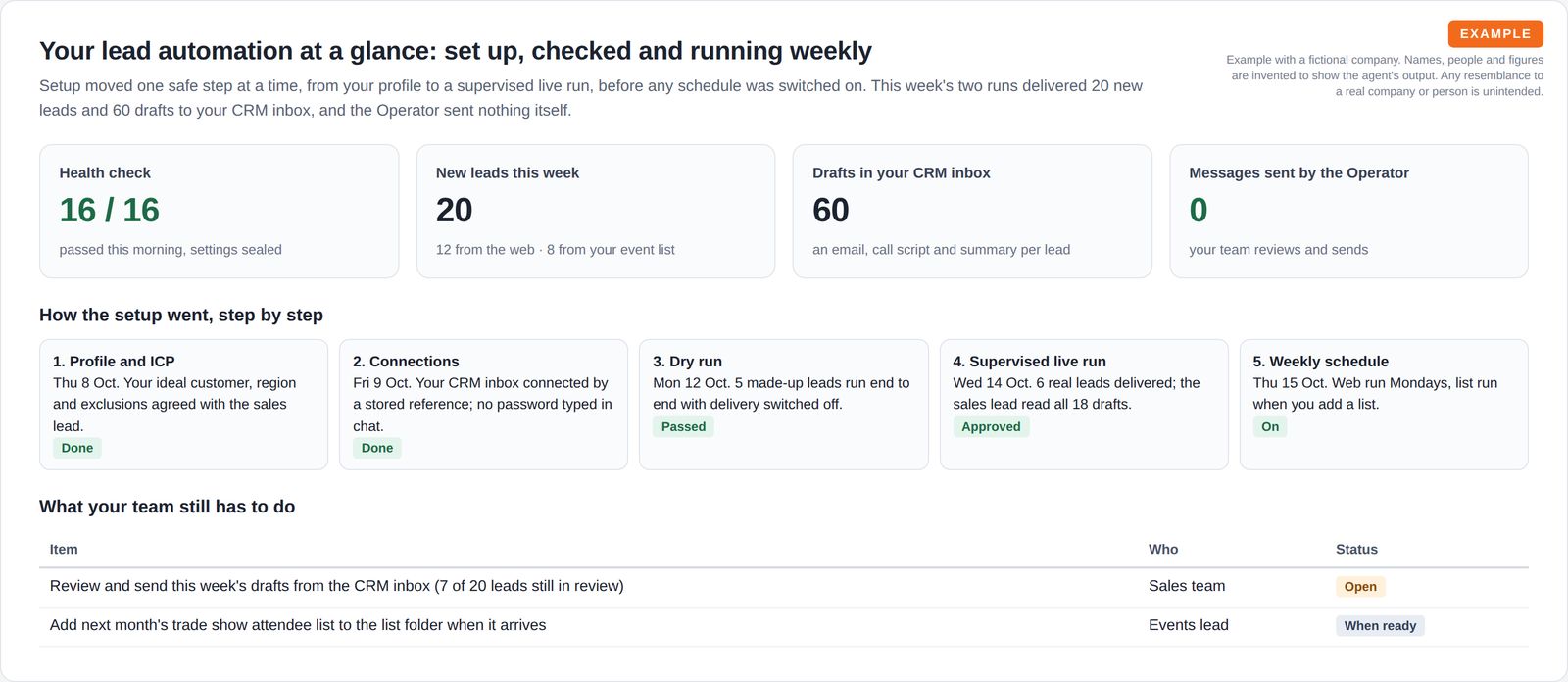Select the Health check card title
The width and height of the screenshot is (1568, 682).
105,172
